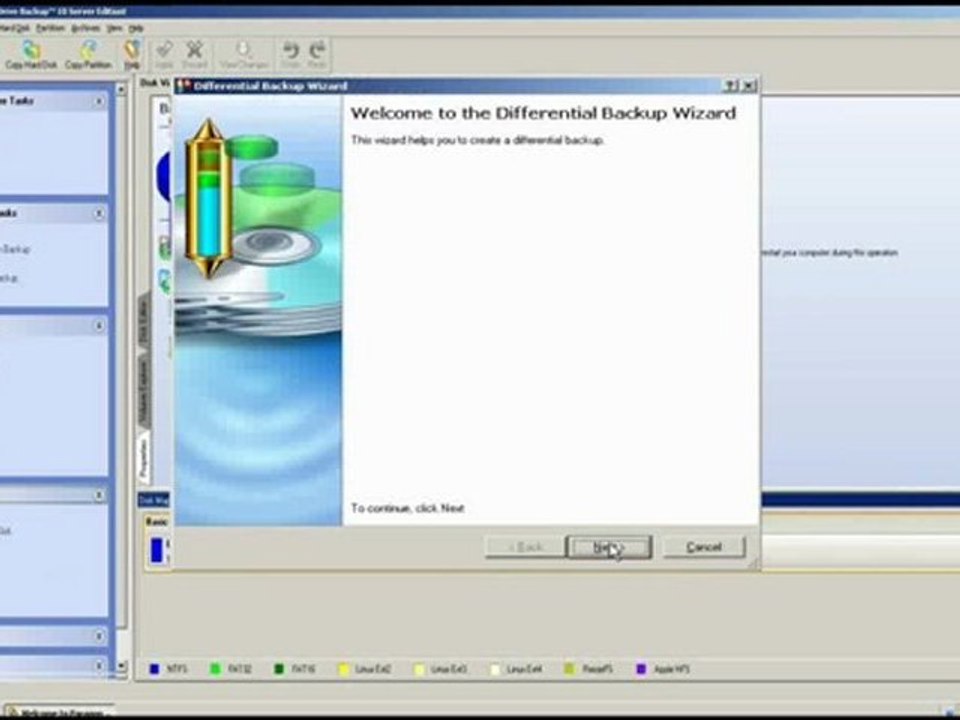Screen dimensions: 960x720
Task: Click the Redo toolbar icon
Action: [x=317, y=54]
